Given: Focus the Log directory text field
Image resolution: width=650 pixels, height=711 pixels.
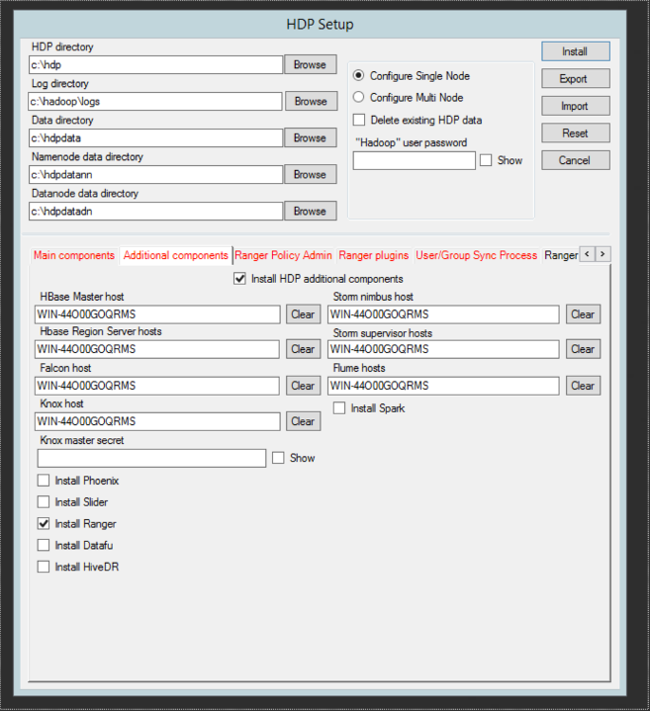Looking at the screenshot, I should 155,101.
